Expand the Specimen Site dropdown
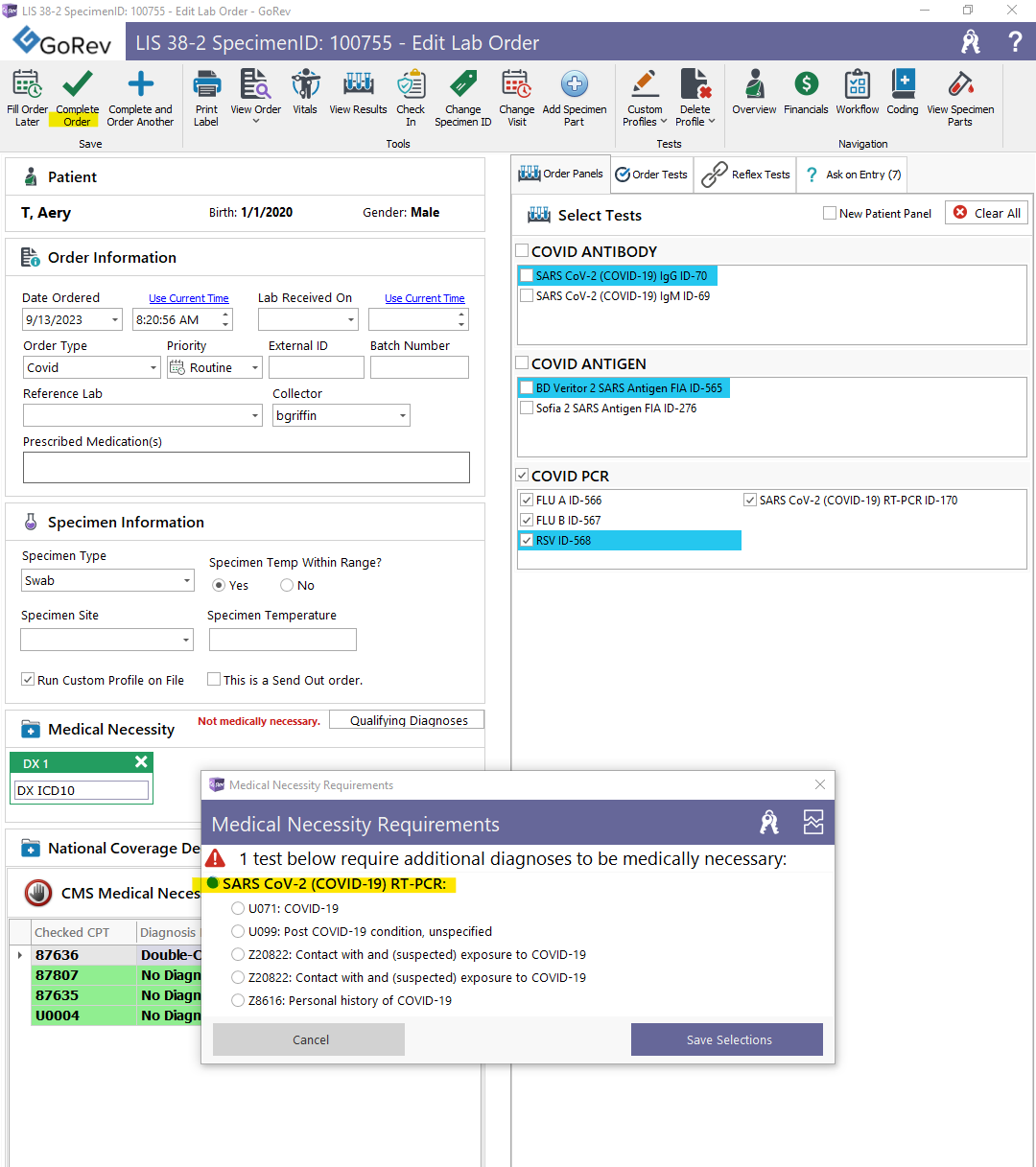The width and height of the screenshot is (1036, 1167). point(186,640)
